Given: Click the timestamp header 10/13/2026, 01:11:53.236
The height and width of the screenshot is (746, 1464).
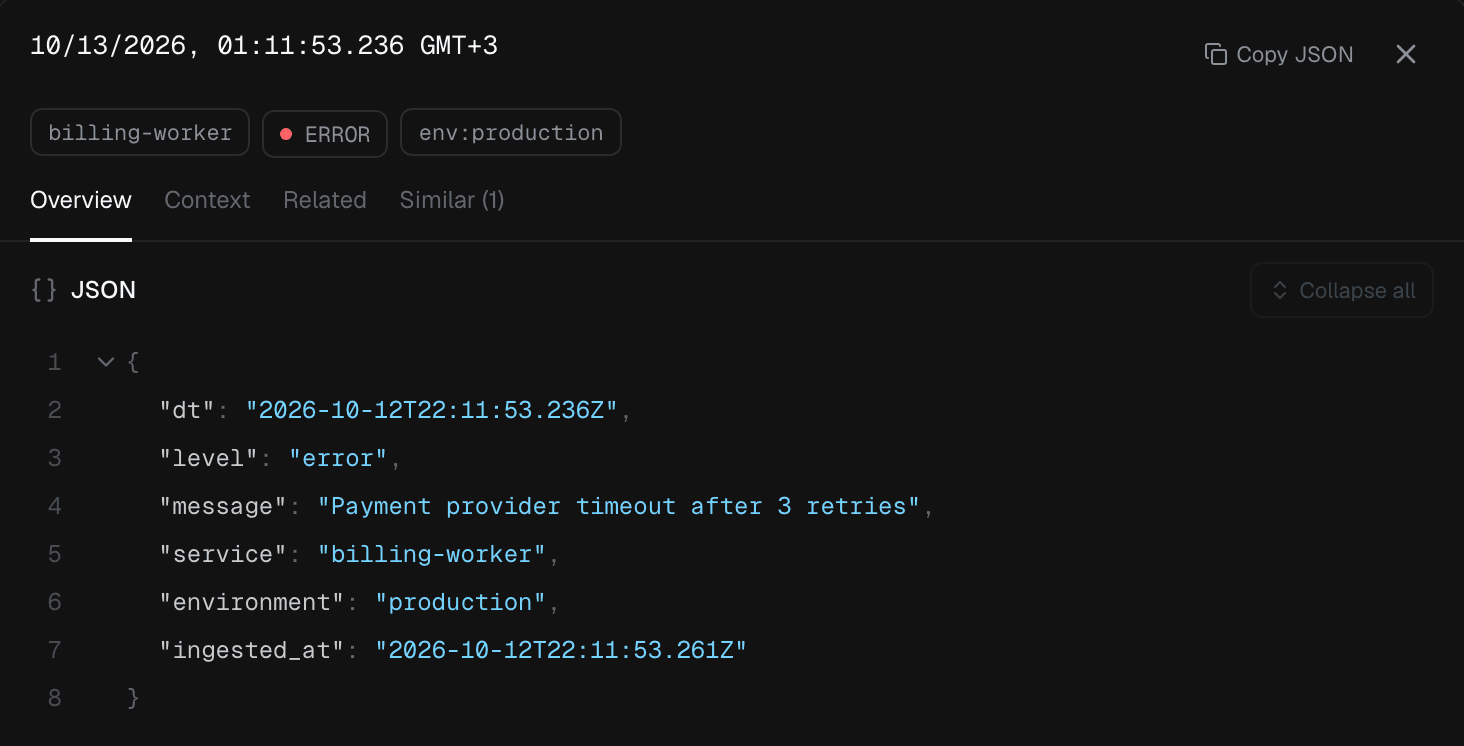Looking at the screenshot, I should coord(264,46).
